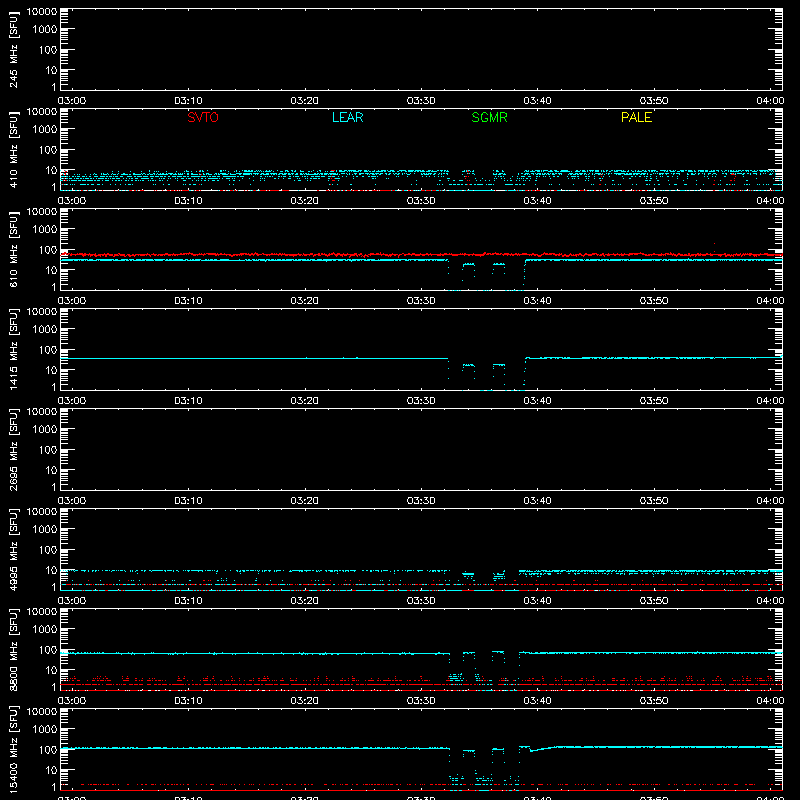This screenshot has width=800, height=800.
Task: Click the 03:30 tick label under 1415 MHz panel
Action: pyautogui.click(x=421, y=401)
